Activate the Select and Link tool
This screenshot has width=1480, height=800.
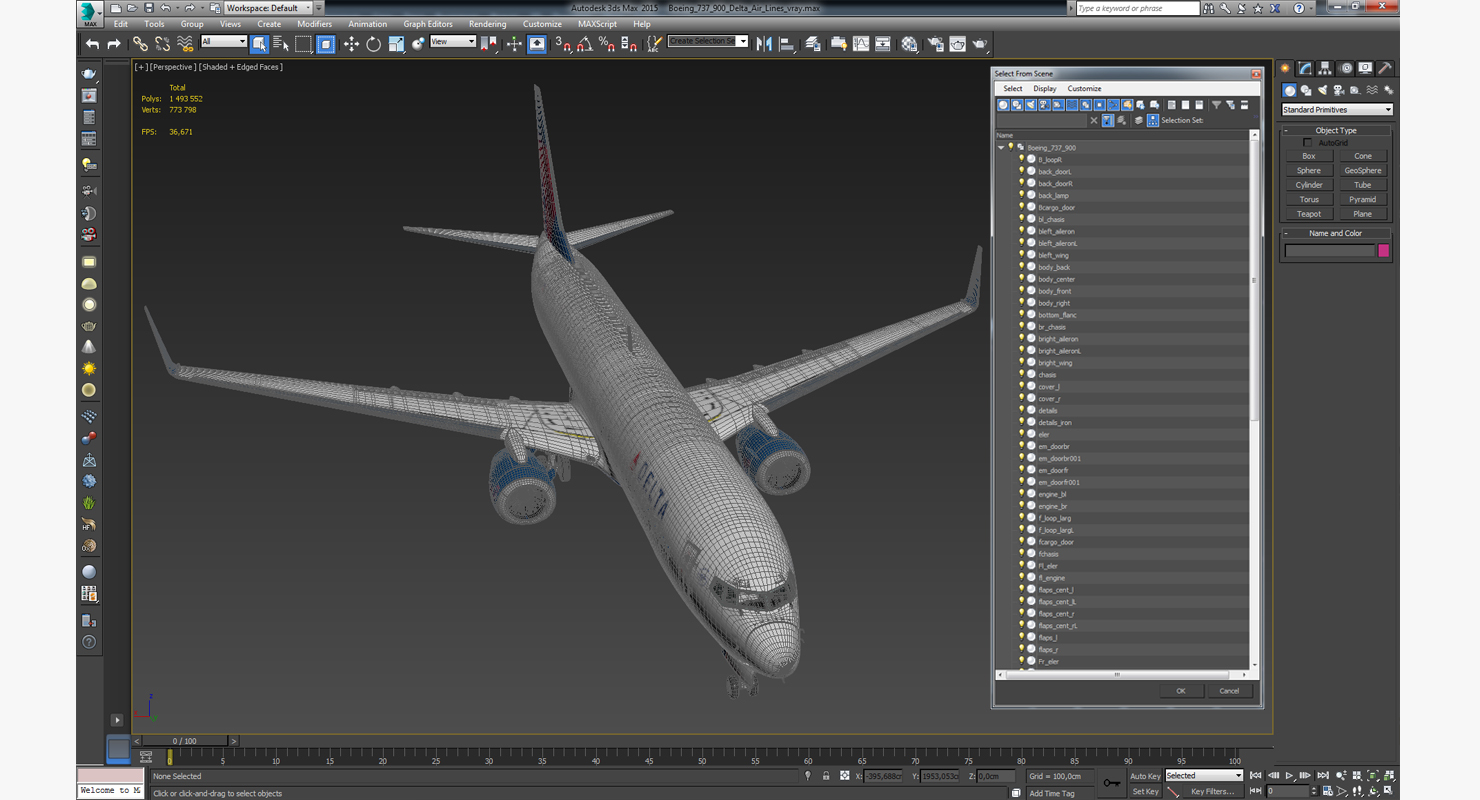point(140,44)
